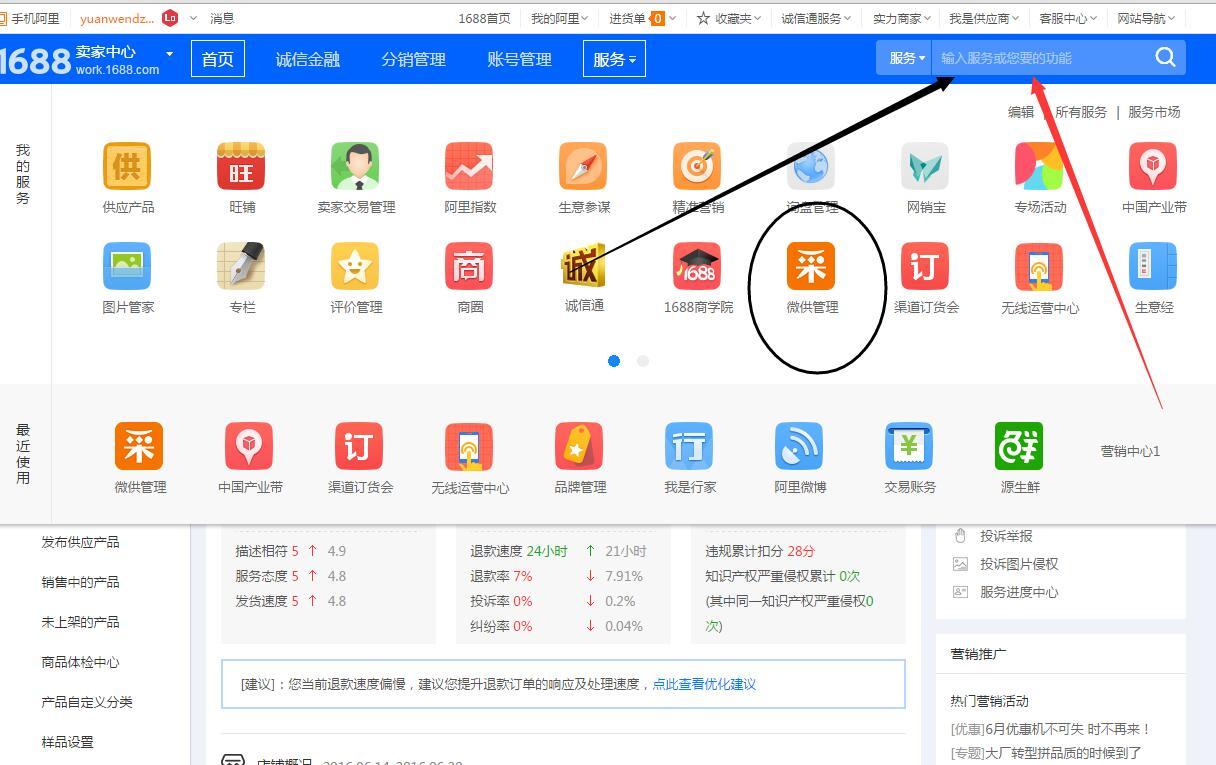1216x765 pixels.
Task: Open the 阿里微博 icon
Action: [x=799, y=446]
